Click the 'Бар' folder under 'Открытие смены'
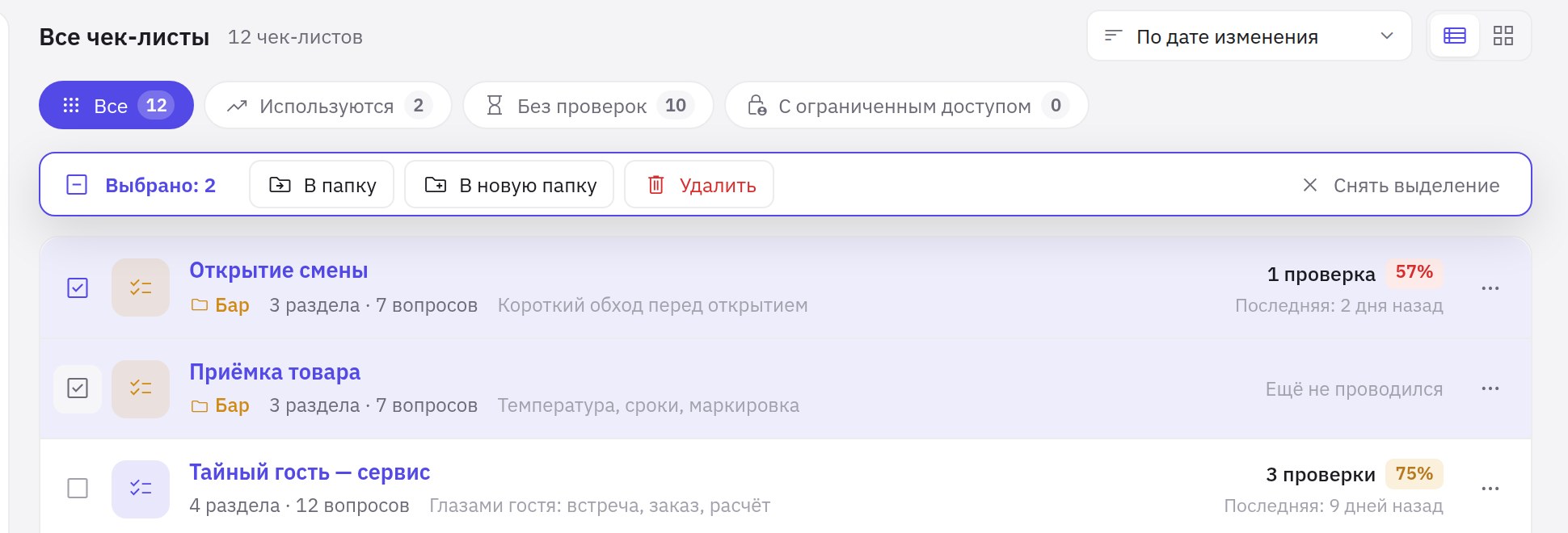Image resolution: width=1568 pixels, height=533 pixels. 221,305
